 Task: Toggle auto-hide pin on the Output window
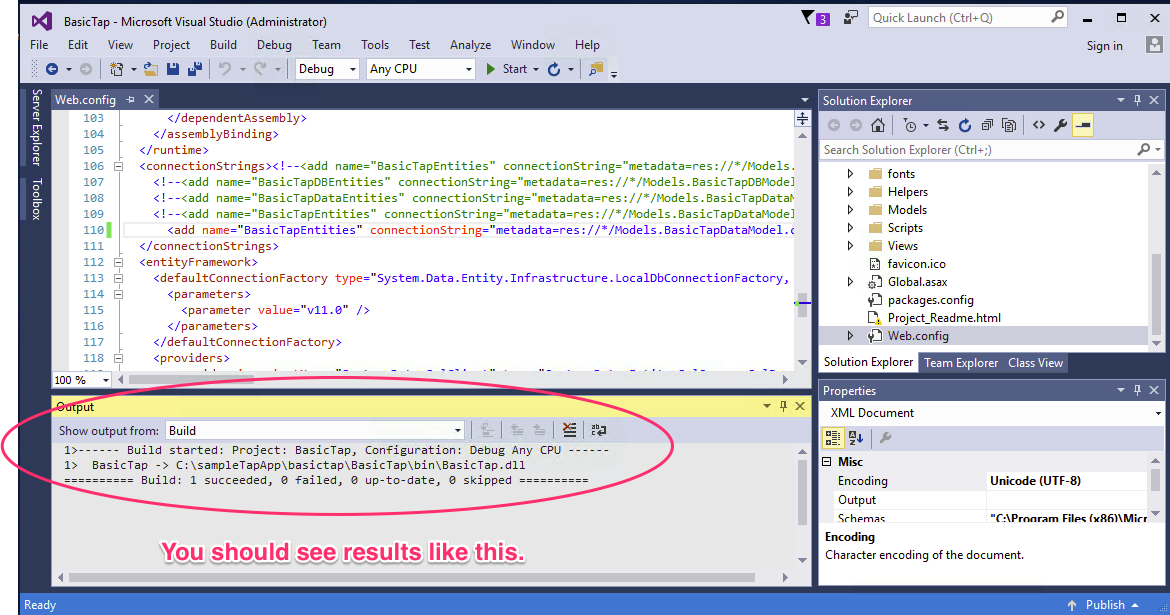click(x=783, y=406)
